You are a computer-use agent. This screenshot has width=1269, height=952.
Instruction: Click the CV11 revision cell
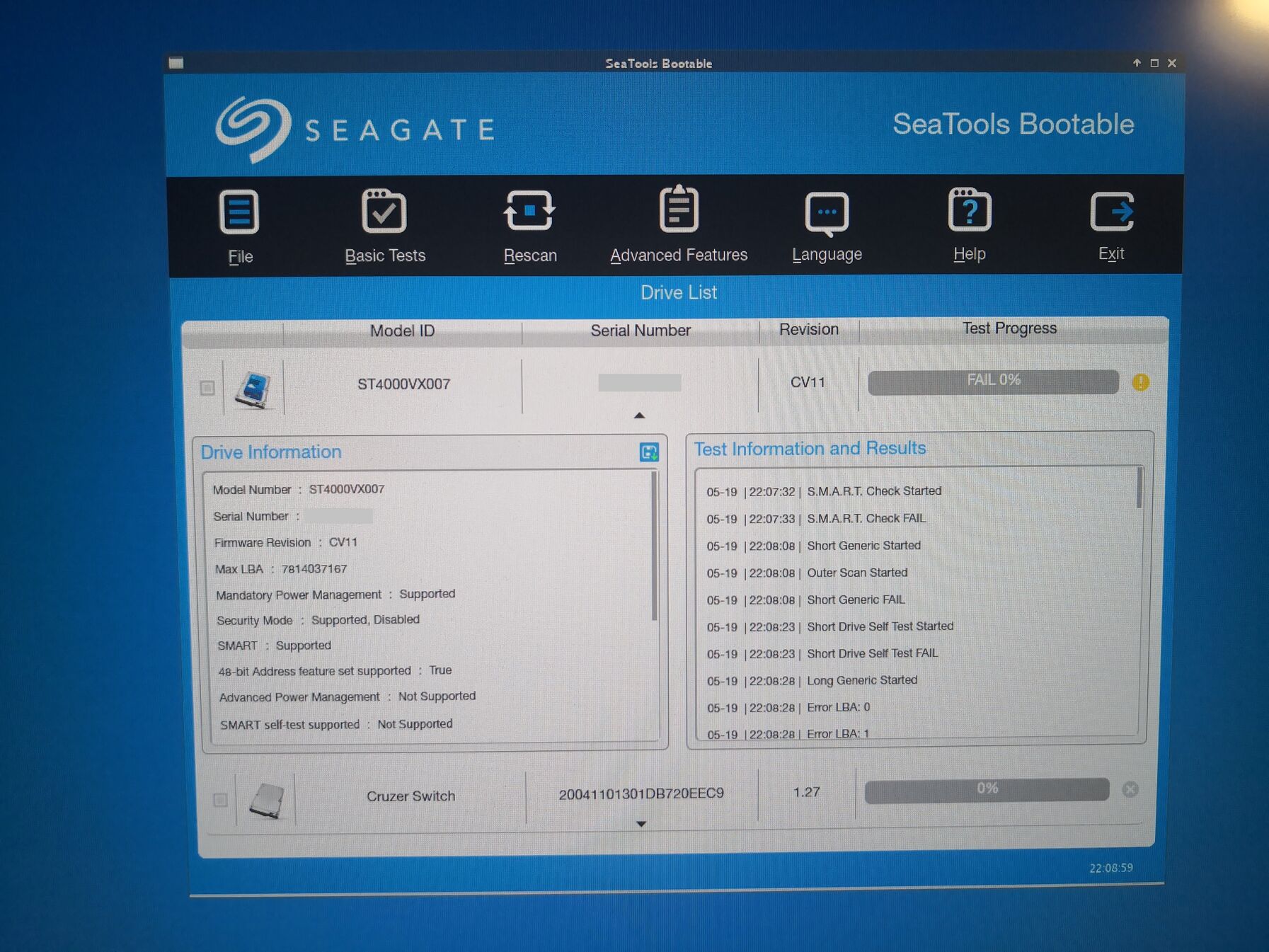coord(808,382)
